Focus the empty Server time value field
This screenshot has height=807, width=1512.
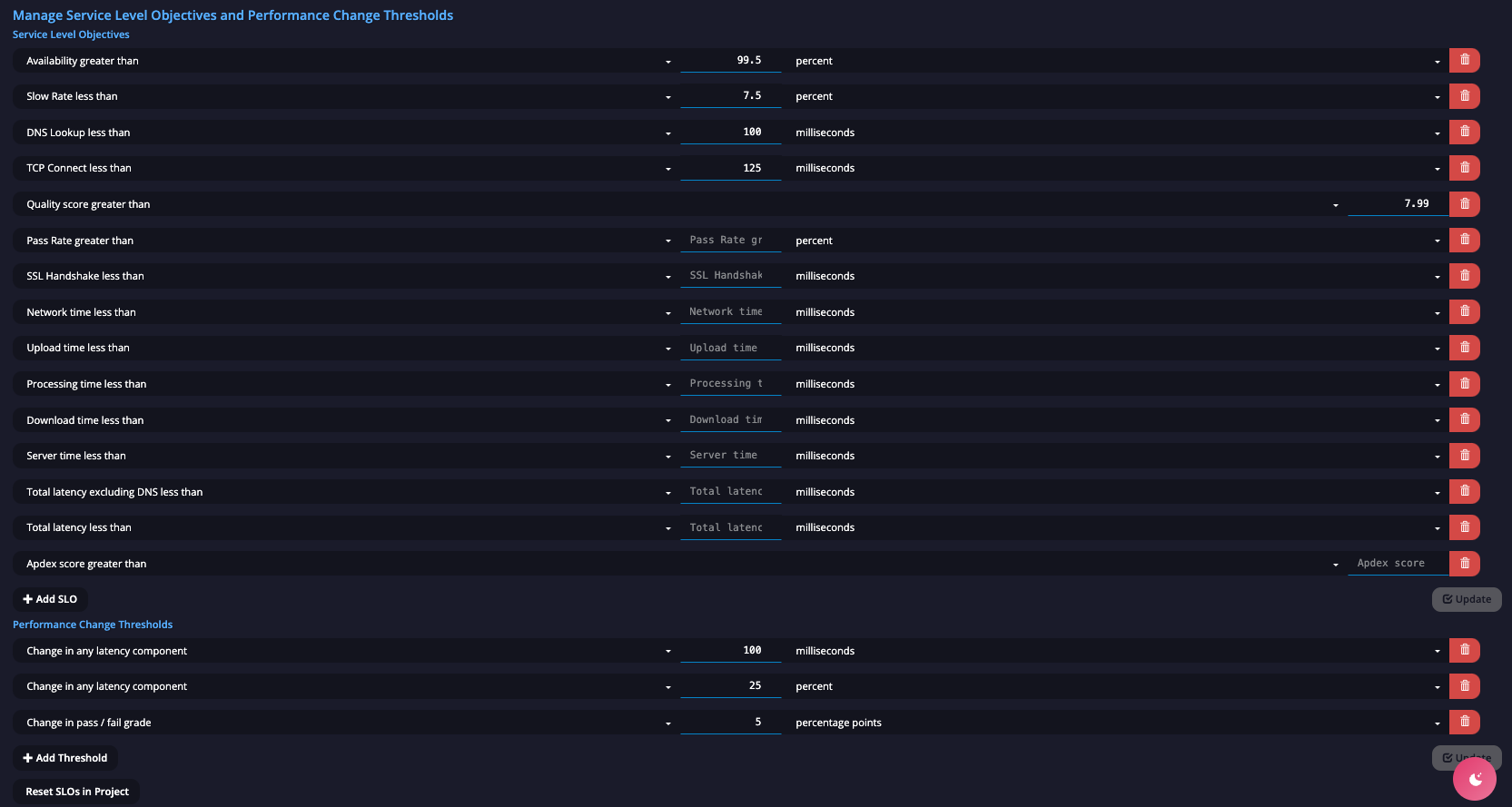[x=730, y=455]
